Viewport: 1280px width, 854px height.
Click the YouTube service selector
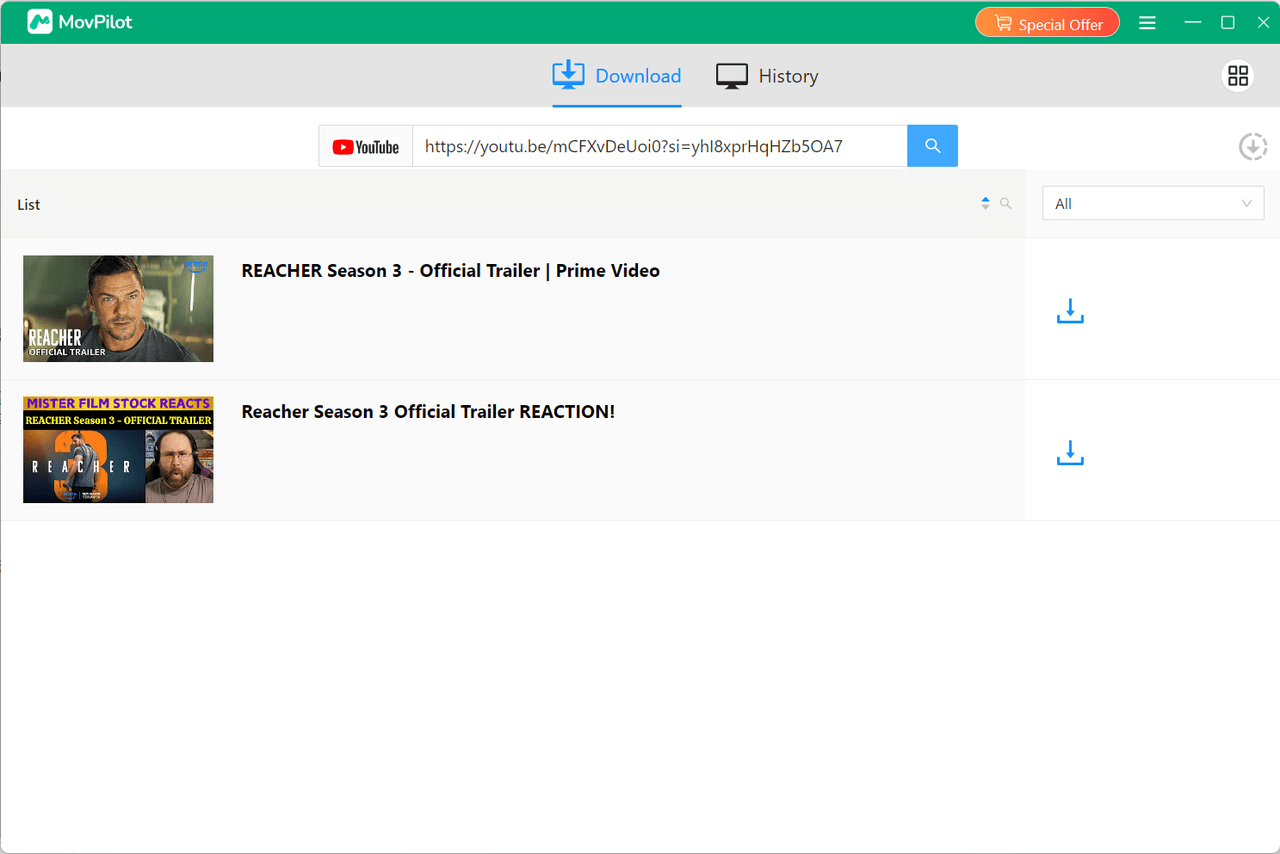366,146
